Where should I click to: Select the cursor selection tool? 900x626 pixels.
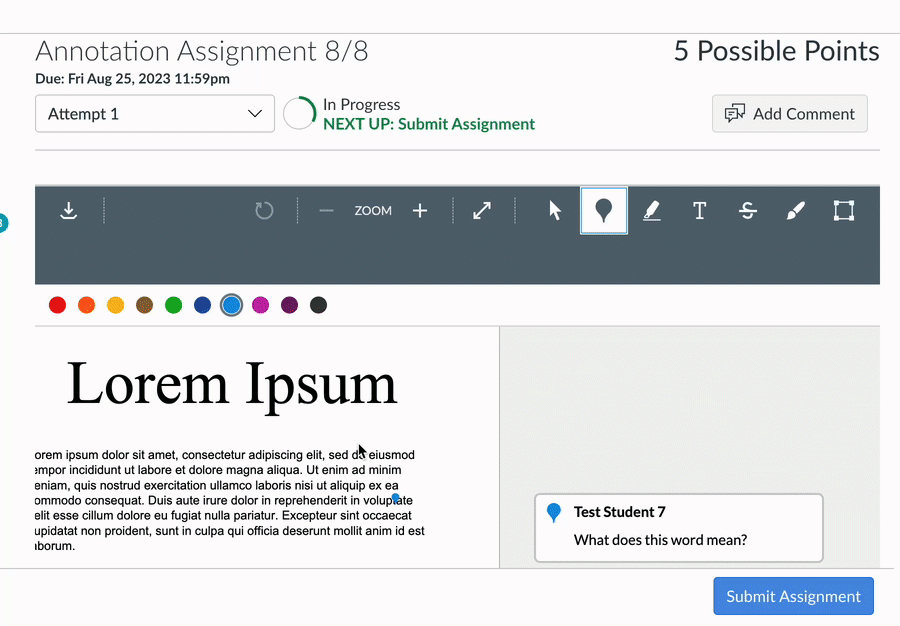[x=555, y=210]
